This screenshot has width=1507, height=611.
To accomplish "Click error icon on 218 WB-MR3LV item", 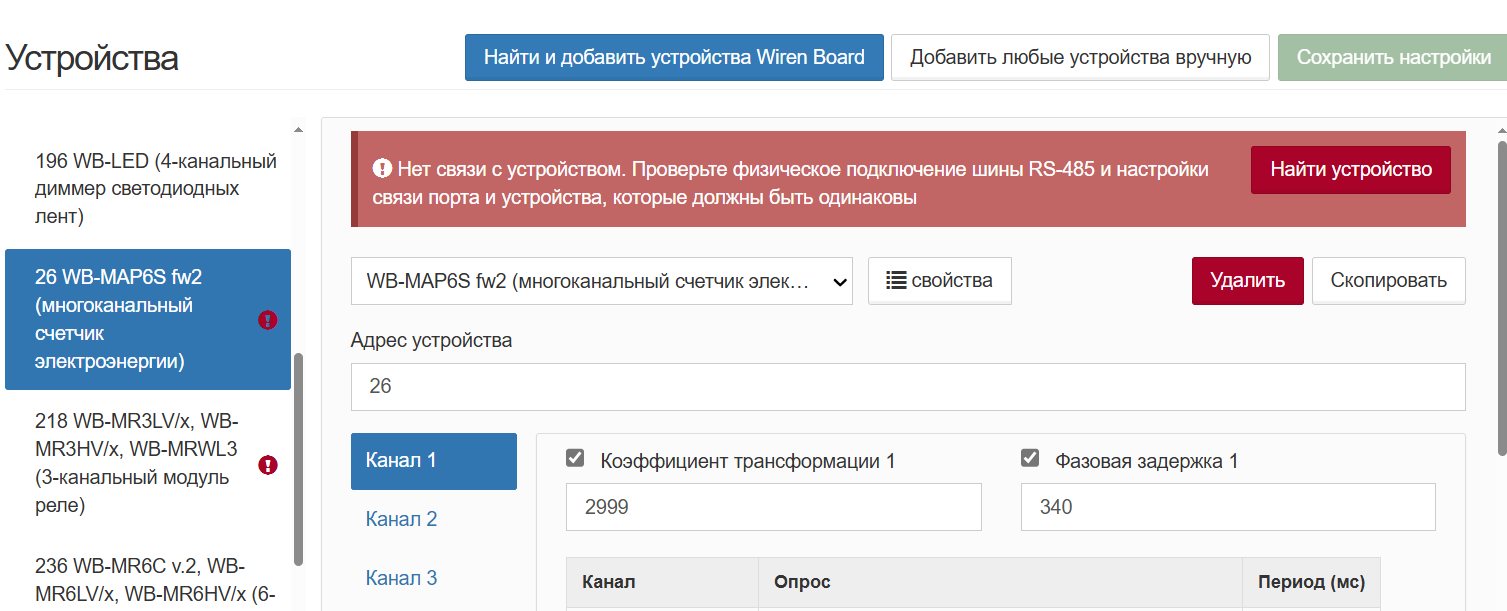I will tap(267, 465).
